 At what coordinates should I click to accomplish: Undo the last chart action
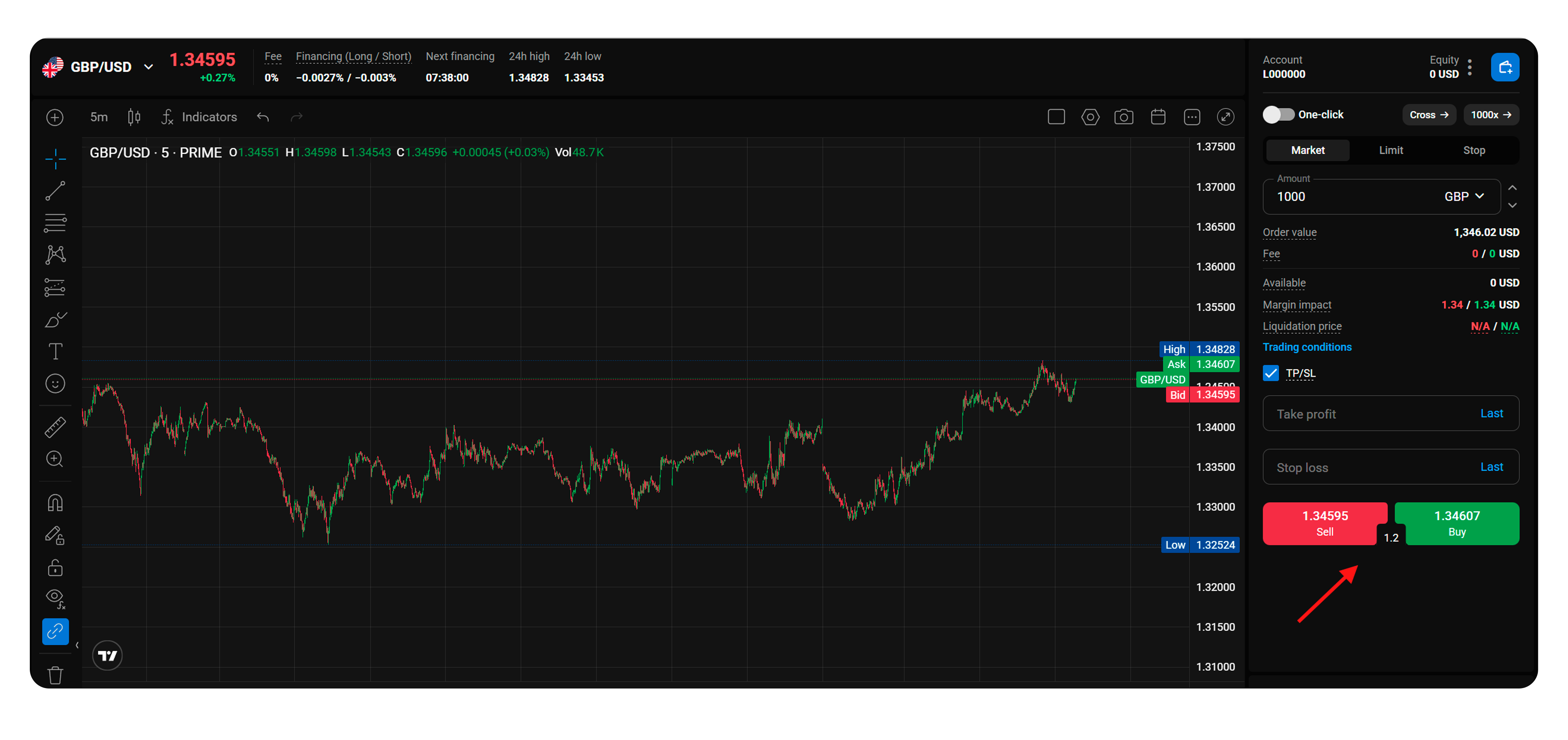pyautogui.click(x=262, y=117)
